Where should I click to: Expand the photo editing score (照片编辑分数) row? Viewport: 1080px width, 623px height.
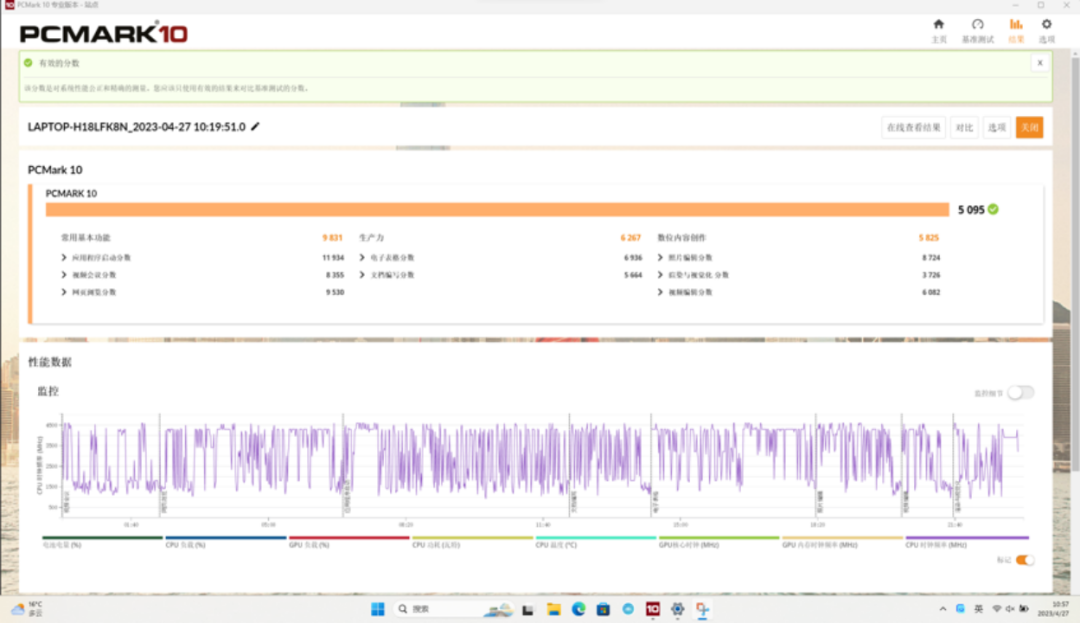(690, 257)
